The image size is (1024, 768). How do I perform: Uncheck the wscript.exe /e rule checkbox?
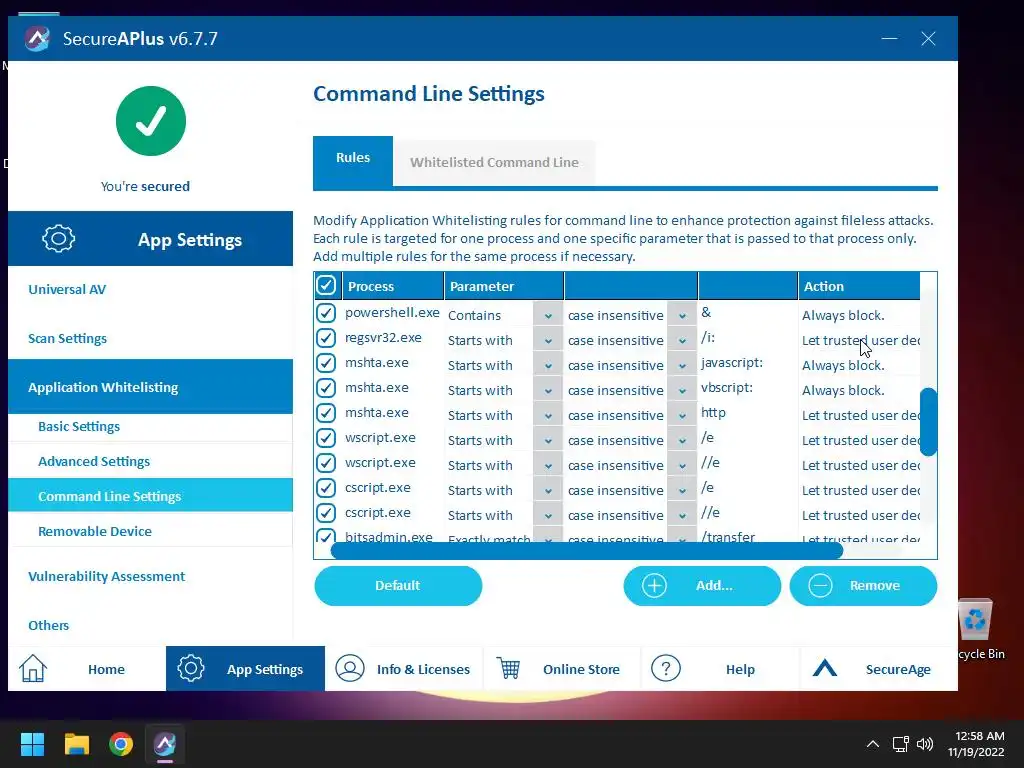click(x=326, y=438)
